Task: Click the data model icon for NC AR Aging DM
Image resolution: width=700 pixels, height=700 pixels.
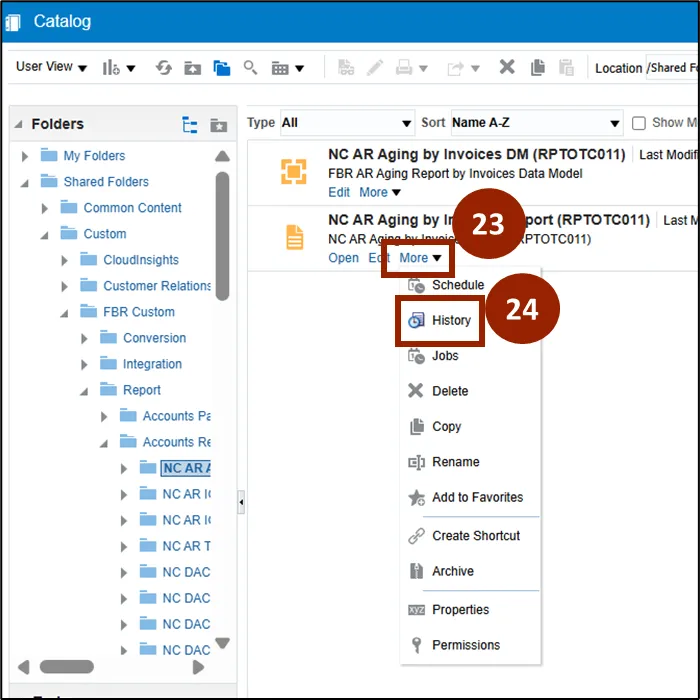Action: pos(293,171)
